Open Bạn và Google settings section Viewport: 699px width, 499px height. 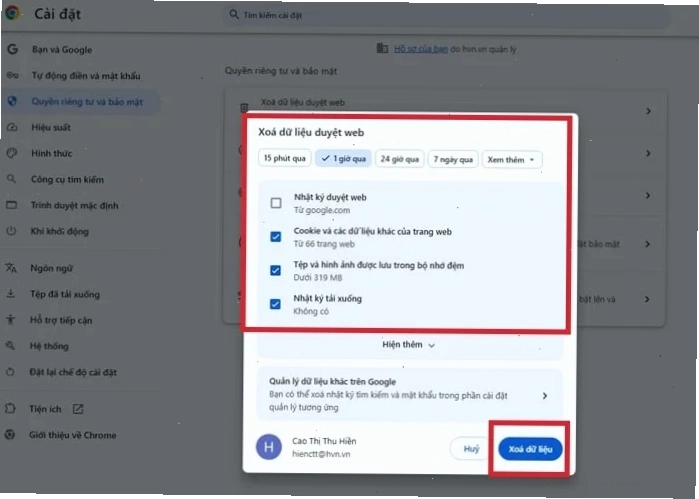62,49
